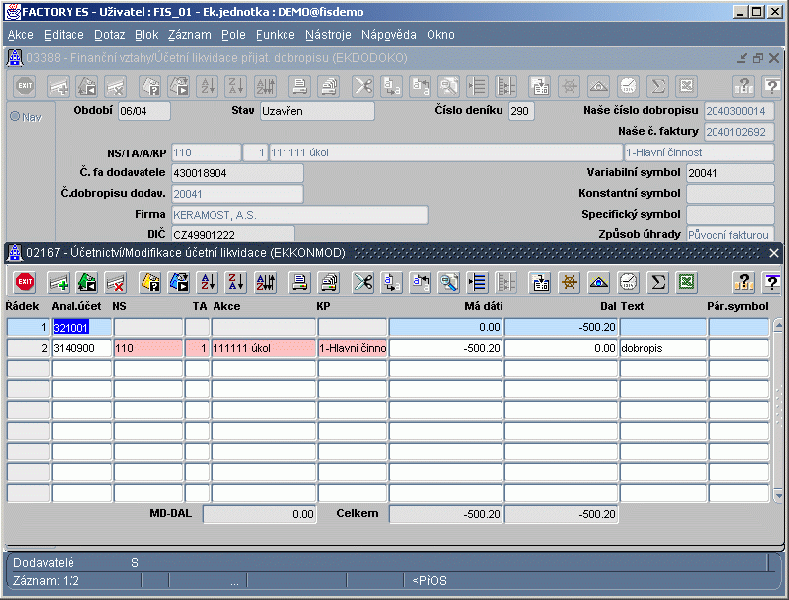Open the Funkce menu
789x600 pixels.
275,35
